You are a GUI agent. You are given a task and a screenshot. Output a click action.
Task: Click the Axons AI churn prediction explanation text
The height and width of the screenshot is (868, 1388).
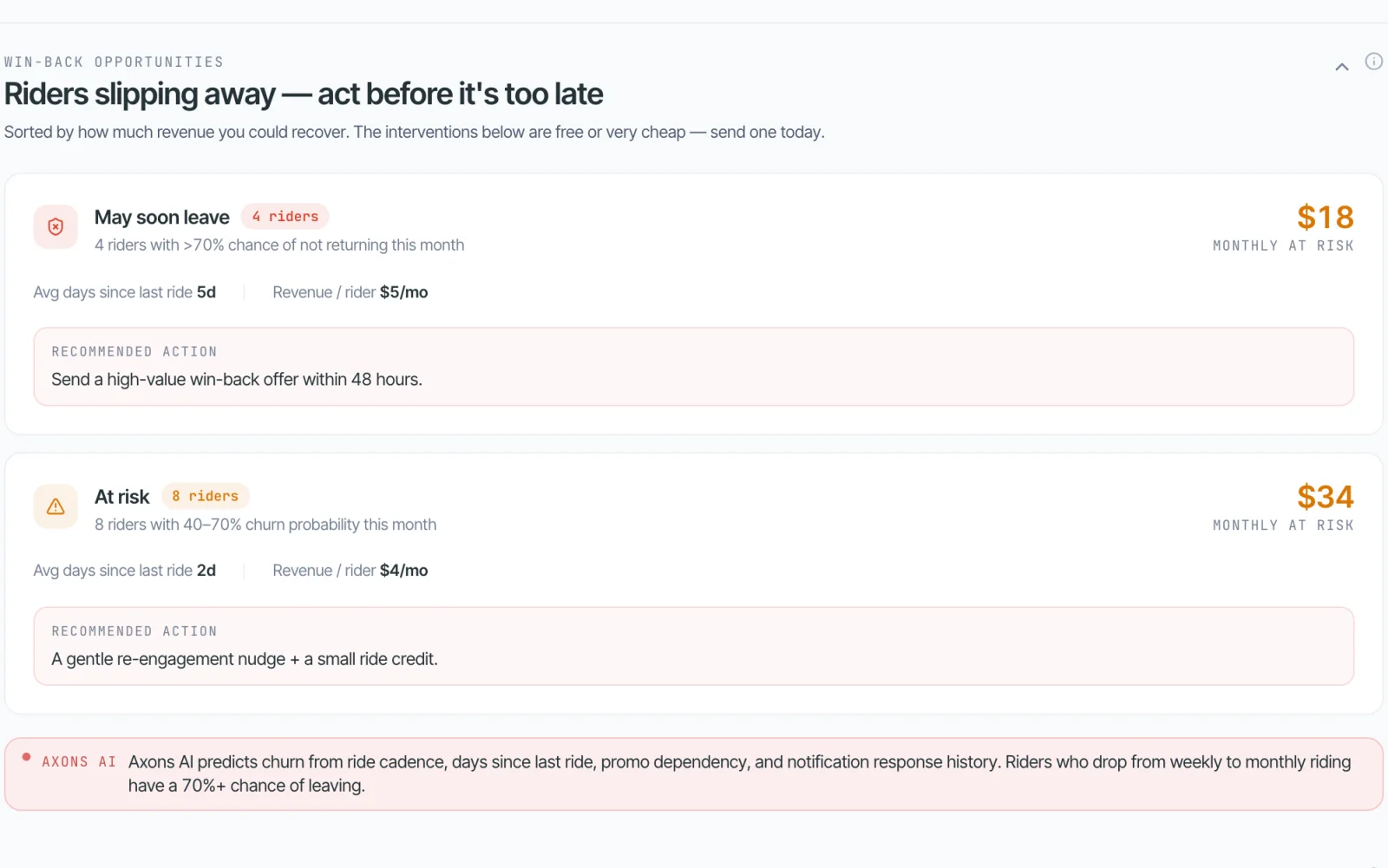pyautogui.click(x=740, y=773)
